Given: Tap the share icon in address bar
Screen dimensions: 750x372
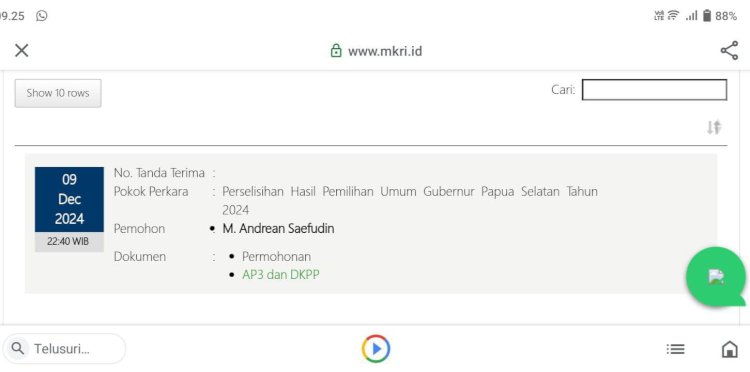Looking at the screenshot, I should tap(729, 51).
